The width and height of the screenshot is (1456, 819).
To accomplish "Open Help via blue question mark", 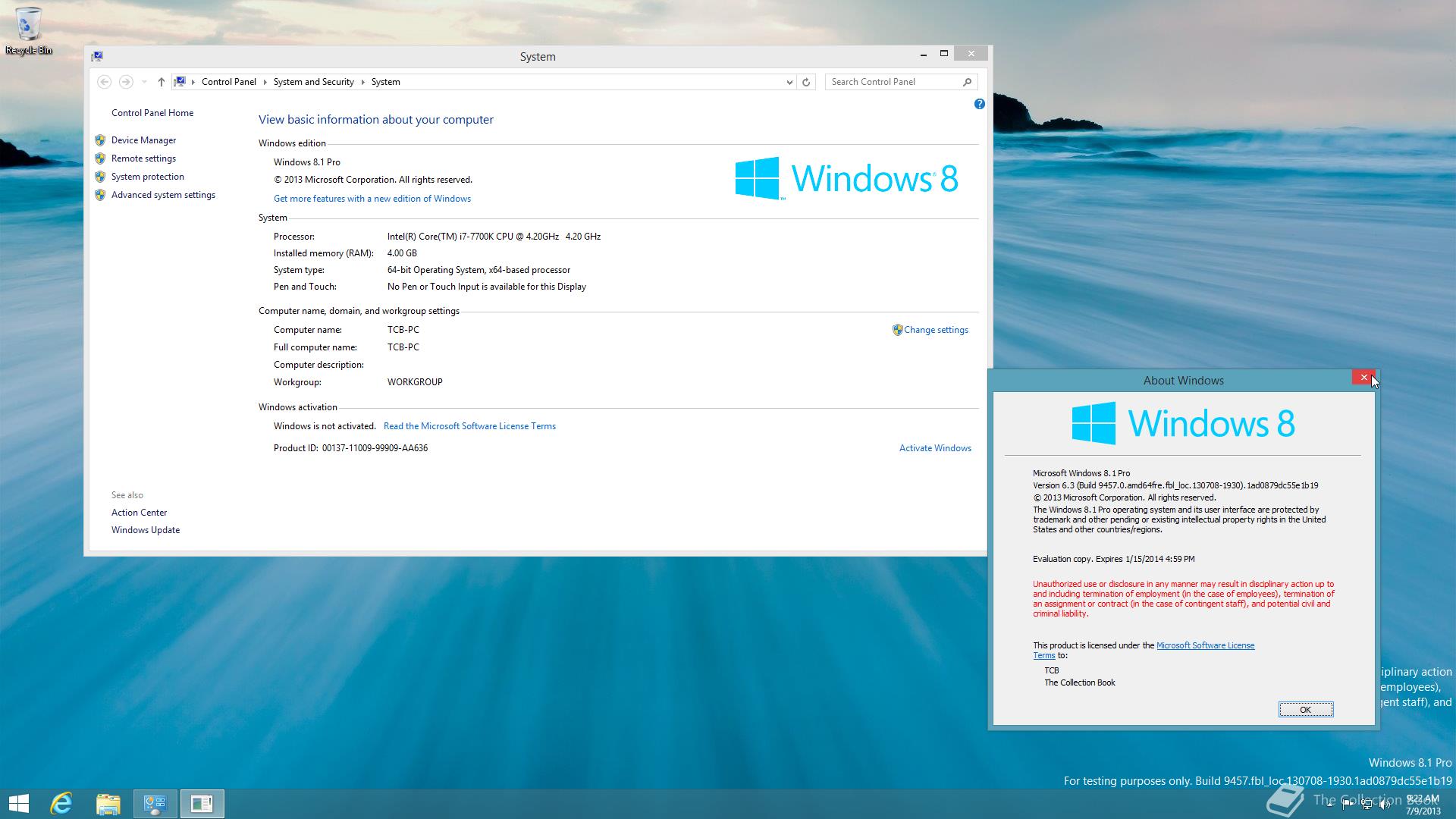I will point(979,104).
